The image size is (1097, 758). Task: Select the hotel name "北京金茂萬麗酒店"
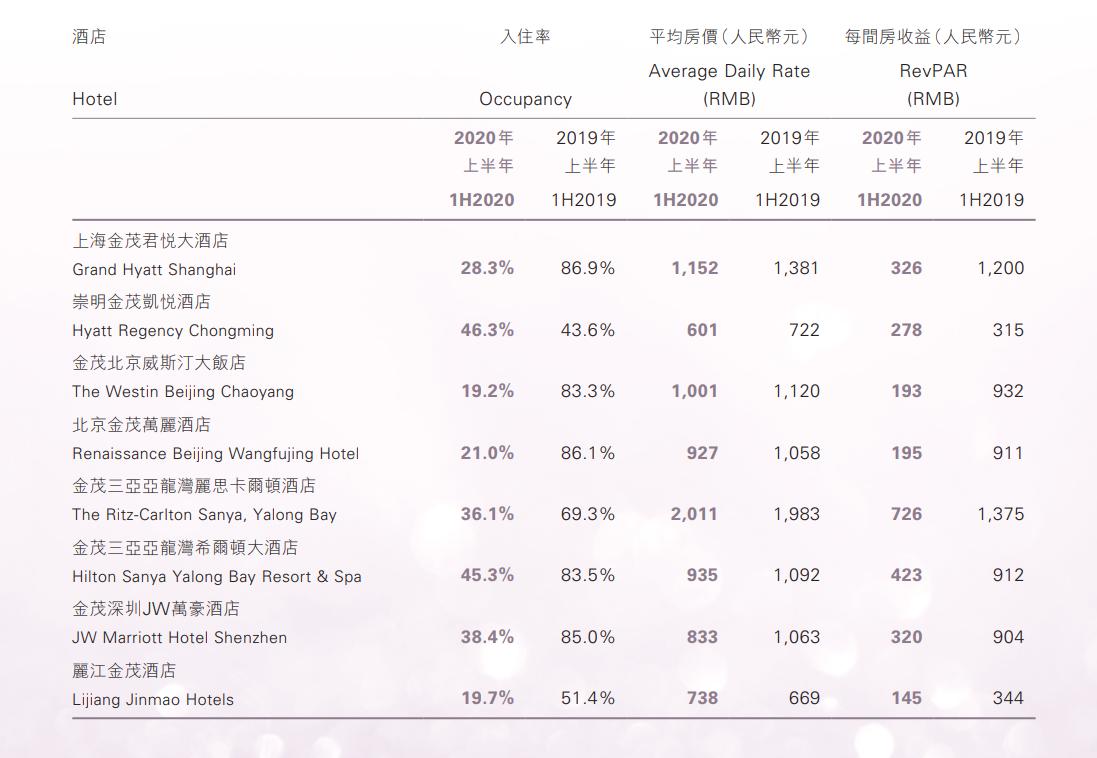click(141, 425)
